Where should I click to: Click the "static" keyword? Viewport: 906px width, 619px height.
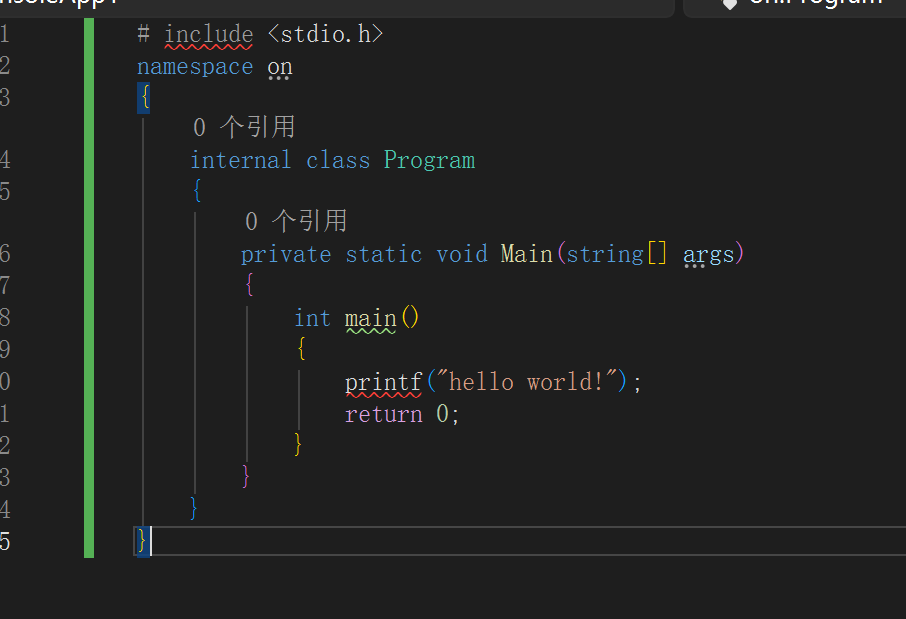click(x=384, y=255)
